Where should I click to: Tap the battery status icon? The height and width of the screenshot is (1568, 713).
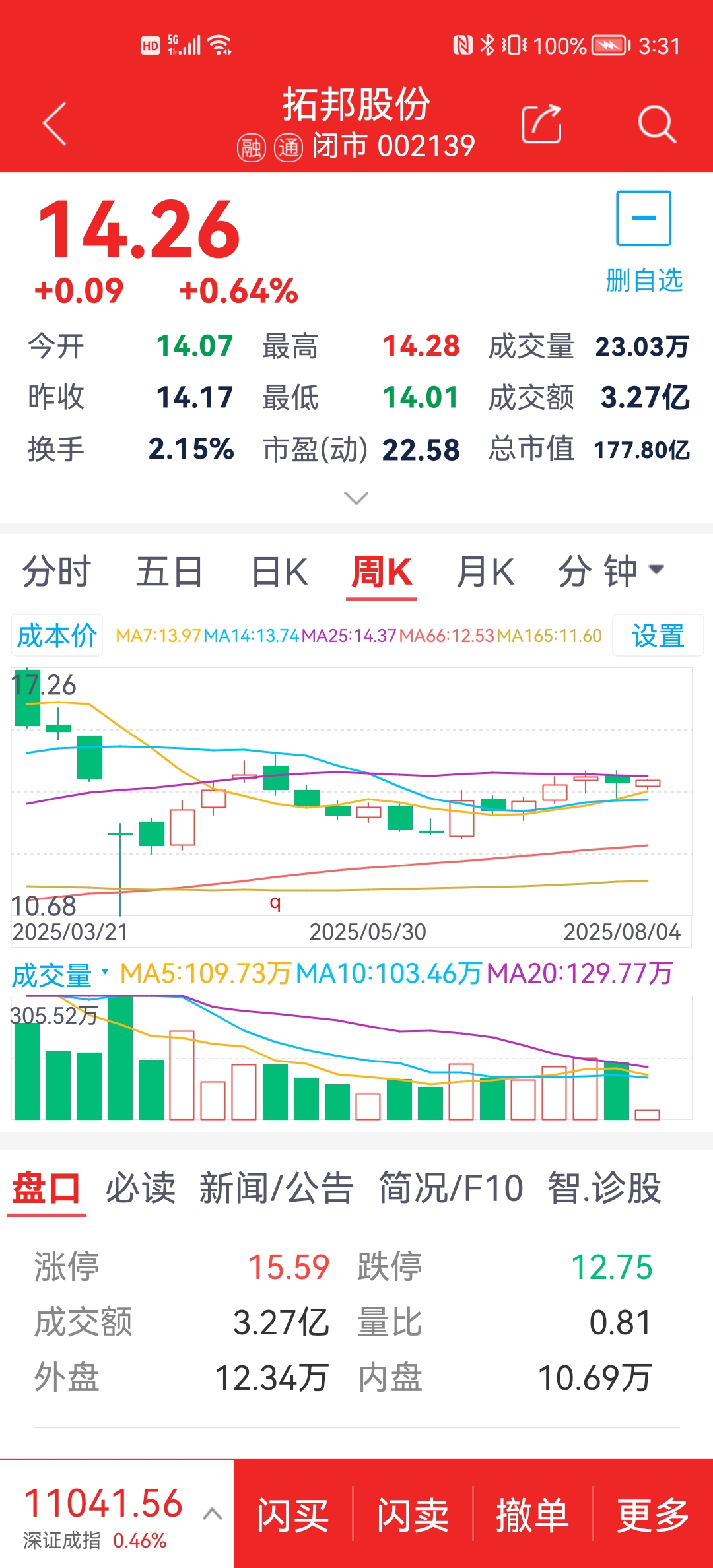[x=611, y=46]
